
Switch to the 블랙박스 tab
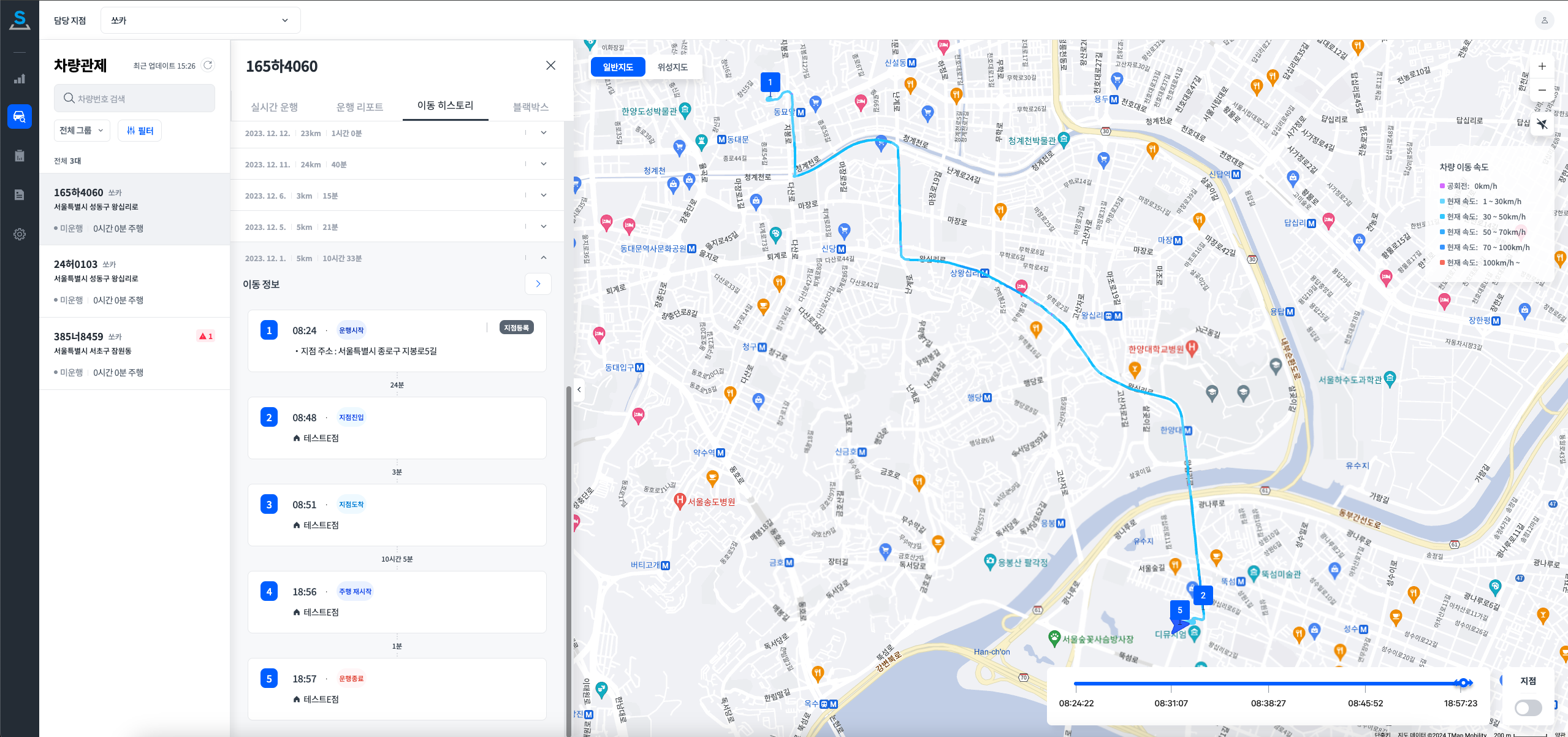[x=531, y=107]
